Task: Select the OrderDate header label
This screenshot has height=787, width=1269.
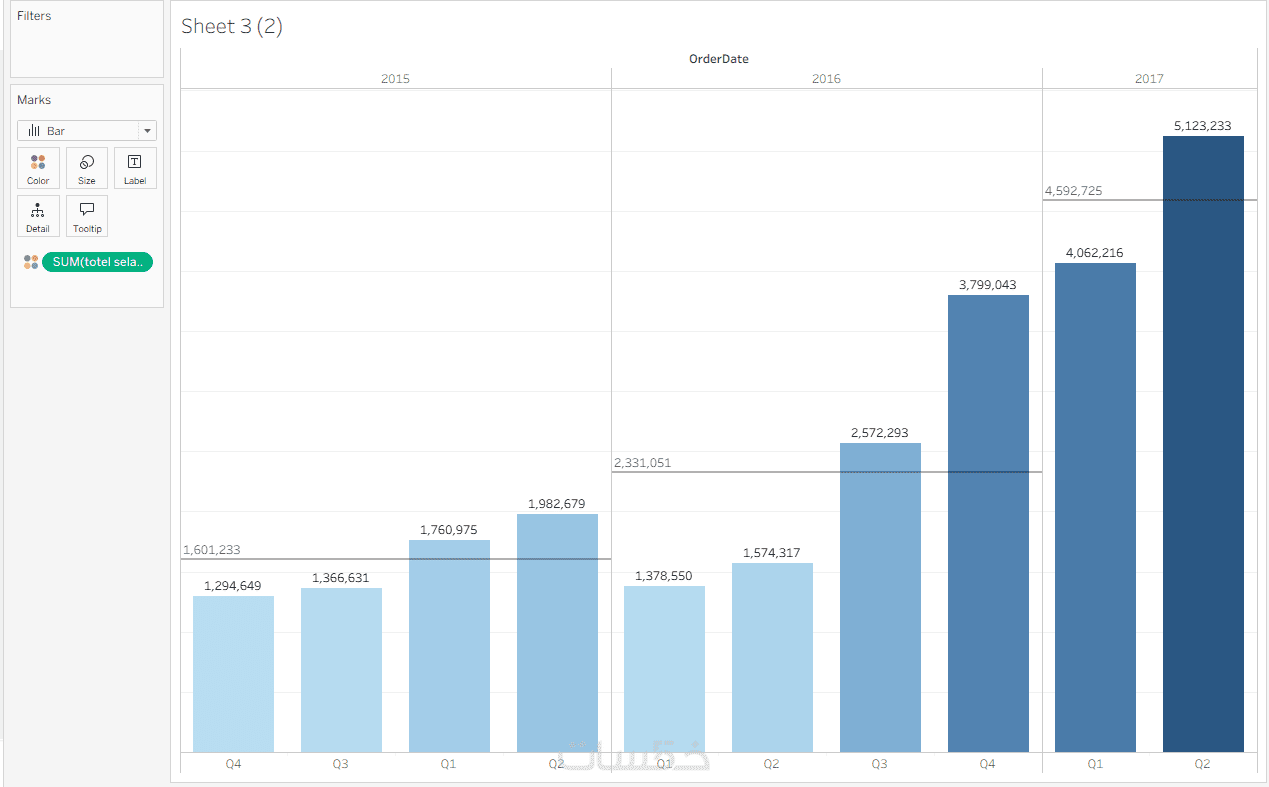Action: [x=718, y=59]
